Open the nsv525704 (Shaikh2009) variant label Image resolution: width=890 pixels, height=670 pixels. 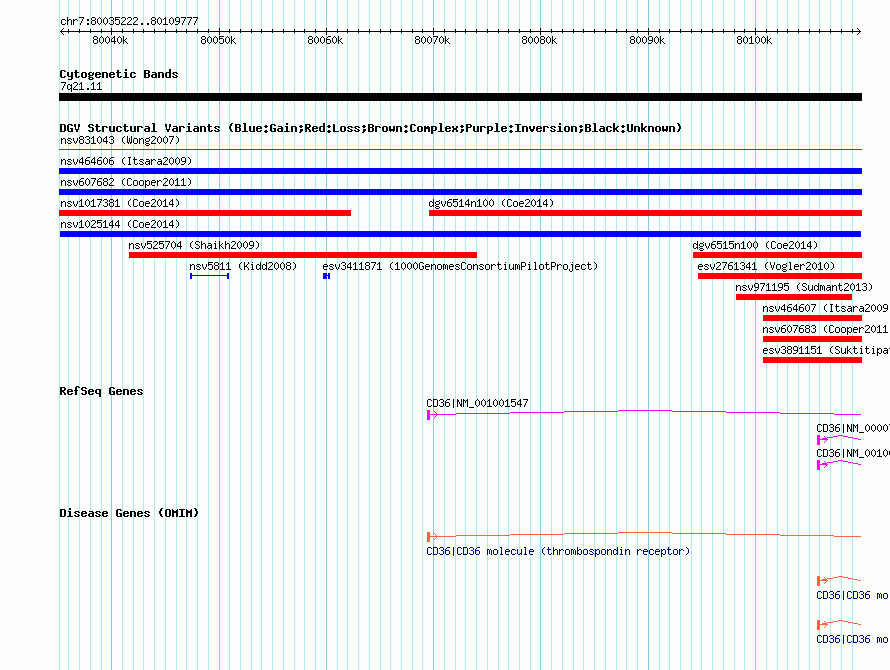[x=194, y=245]
